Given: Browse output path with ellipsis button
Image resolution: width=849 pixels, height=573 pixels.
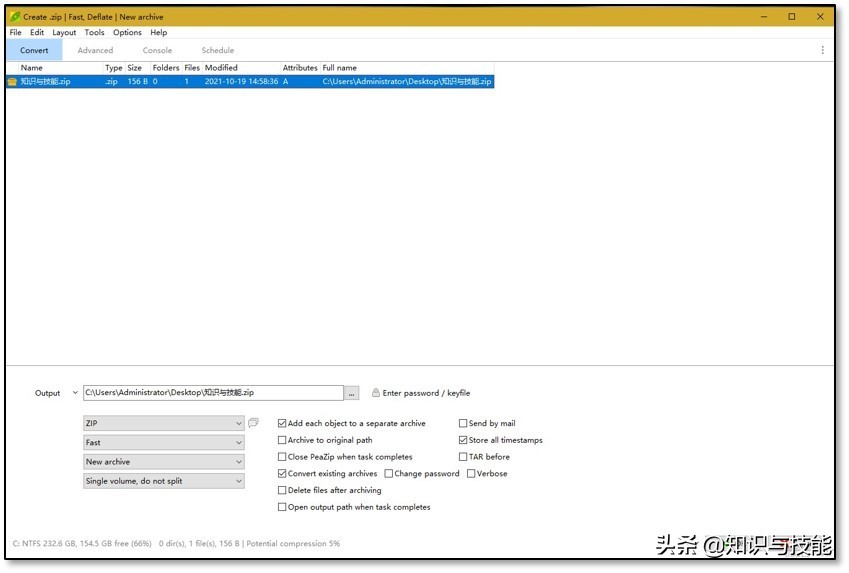Looking at the screenshot, I should 351,393.
